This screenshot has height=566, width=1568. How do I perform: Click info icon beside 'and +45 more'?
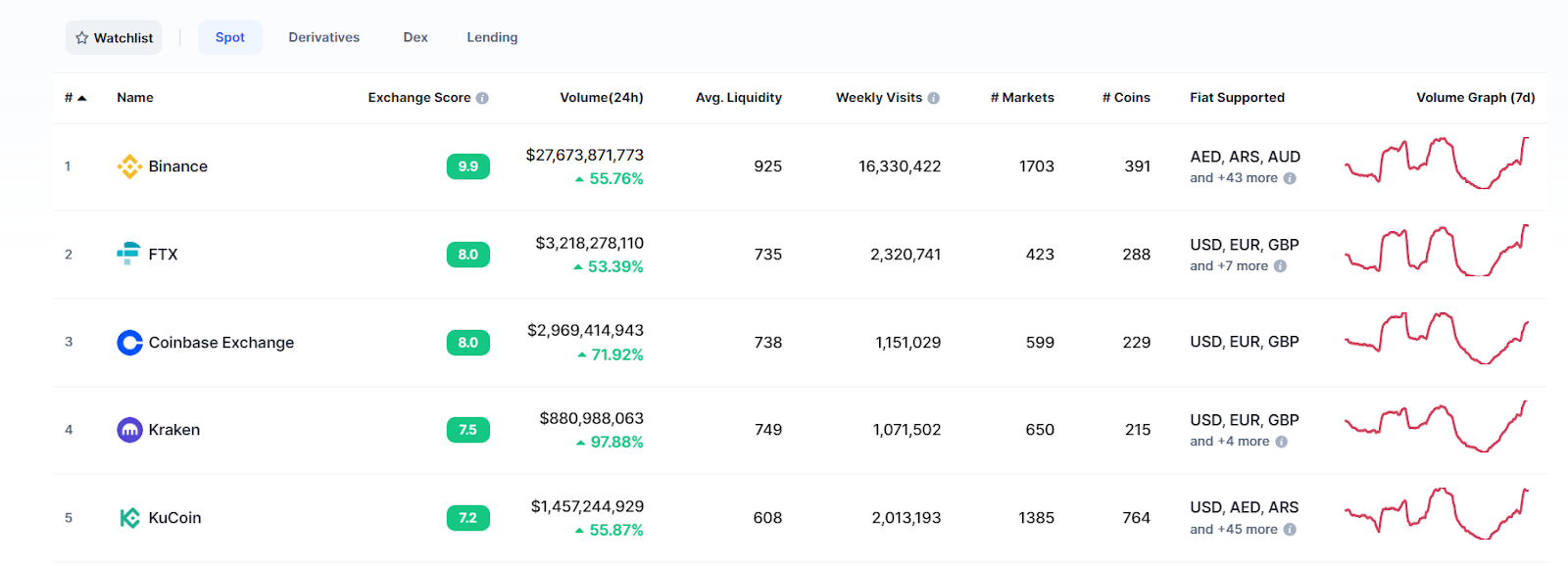click(1290, 530)
